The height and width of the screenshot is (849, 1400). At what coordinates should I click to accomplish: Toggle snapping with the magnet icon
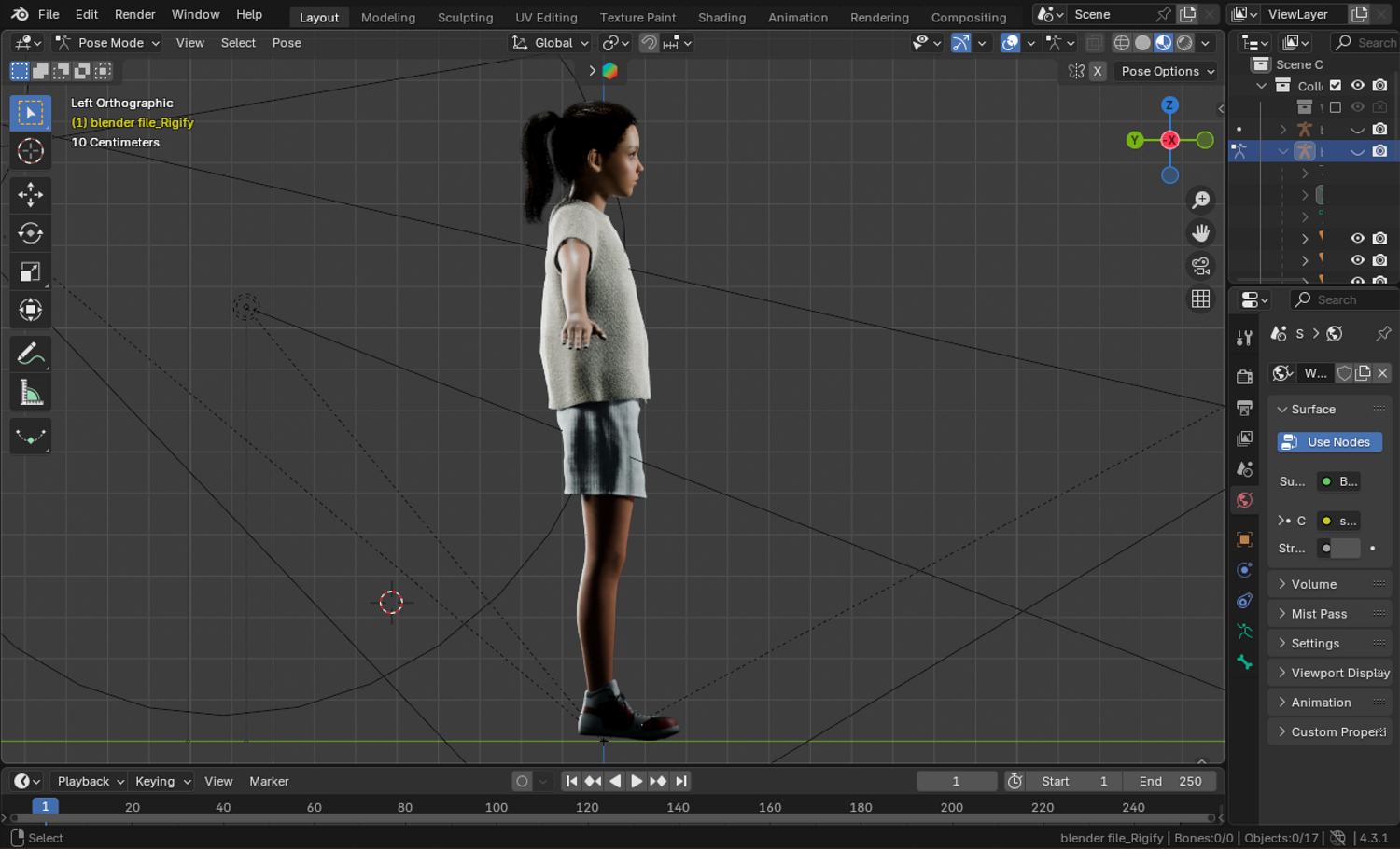[x=649, y=43]
